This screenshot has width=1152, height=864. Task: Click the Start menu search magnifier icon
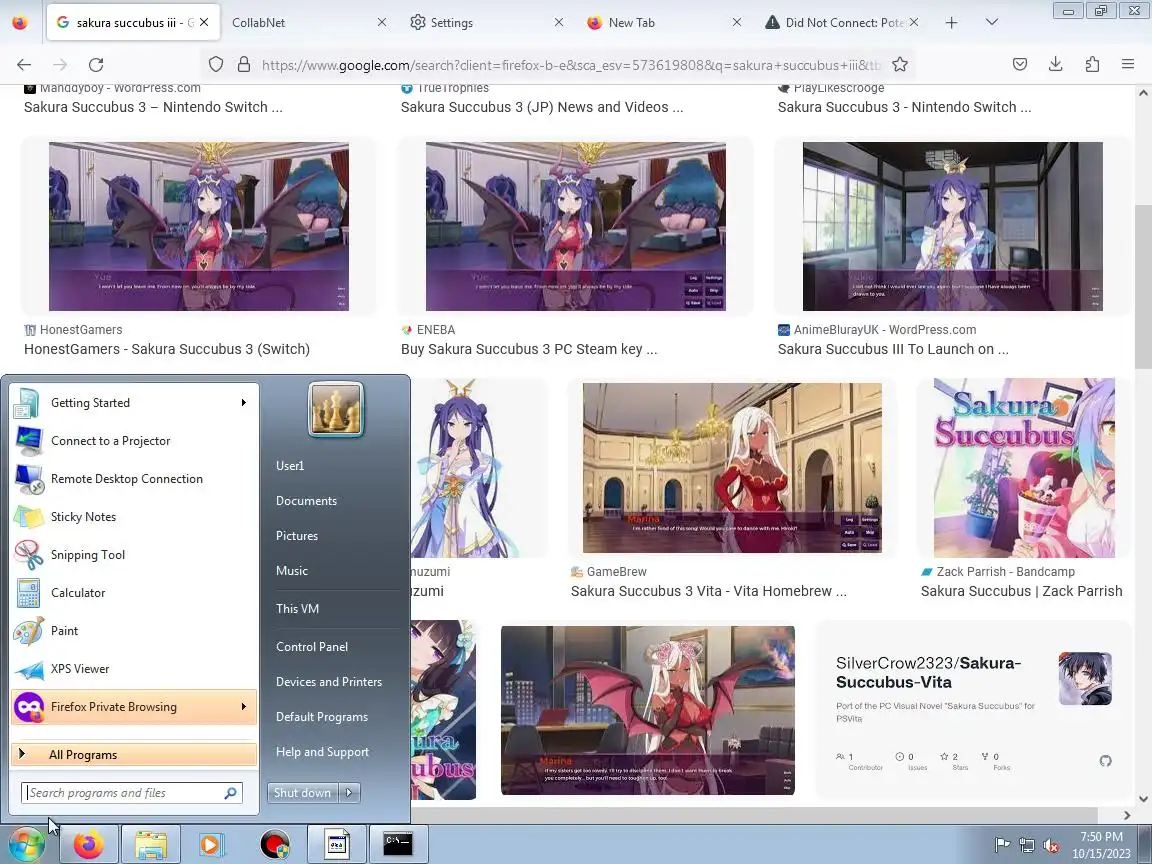tap(231, 793)
